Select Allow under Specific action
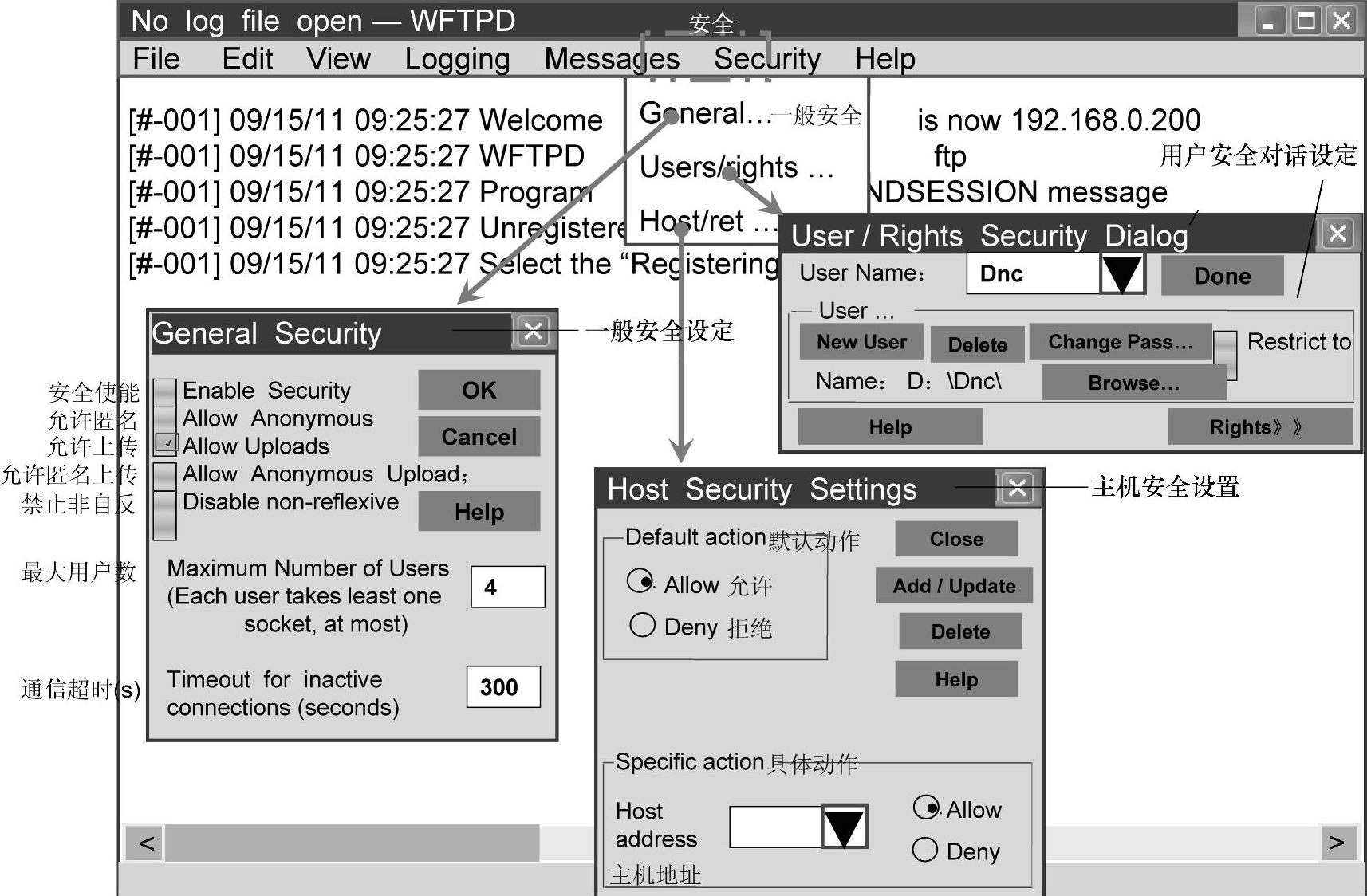The height and width of the screenshot is (896, 1367). point(926,808)
